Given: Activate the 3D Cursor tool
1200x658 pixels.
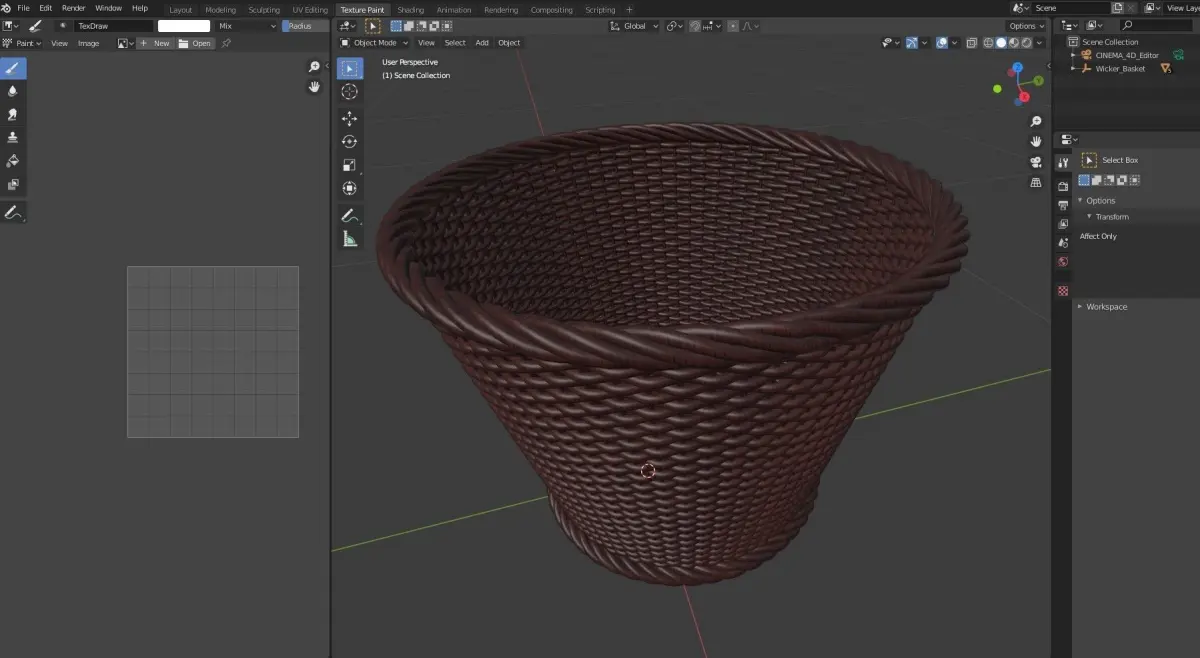Looking at the screenshot, I should tap(349, 91).
